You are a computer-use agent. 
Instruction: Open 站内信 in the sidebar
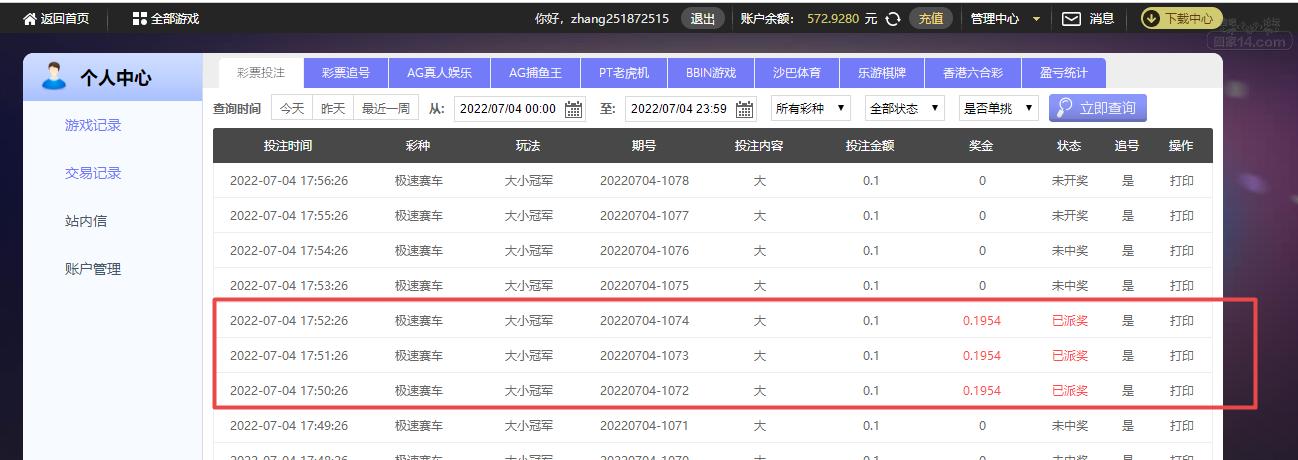coord(86,221)
